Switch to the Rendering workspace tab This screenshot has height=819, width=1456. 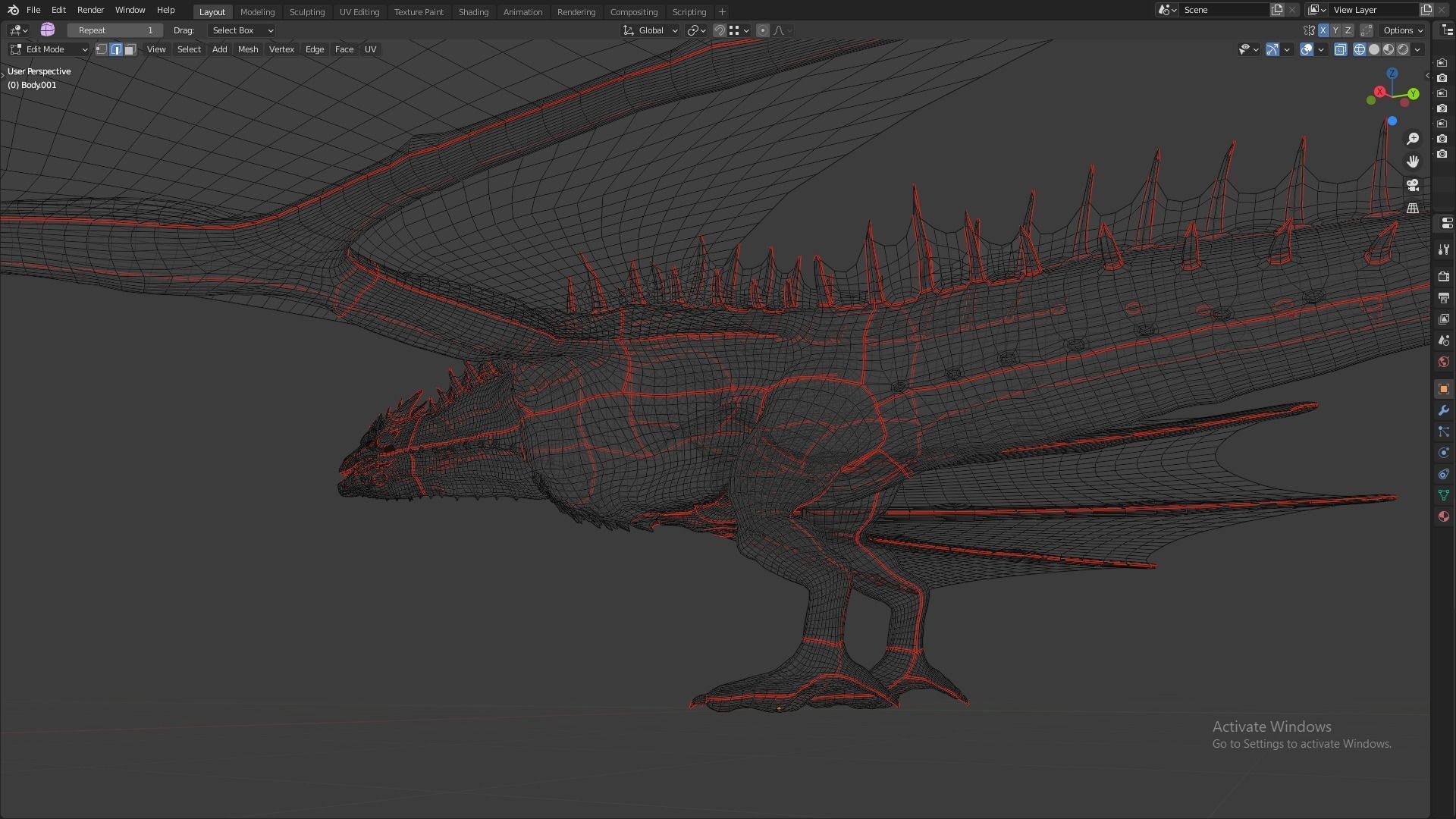[x=576, y=12]
